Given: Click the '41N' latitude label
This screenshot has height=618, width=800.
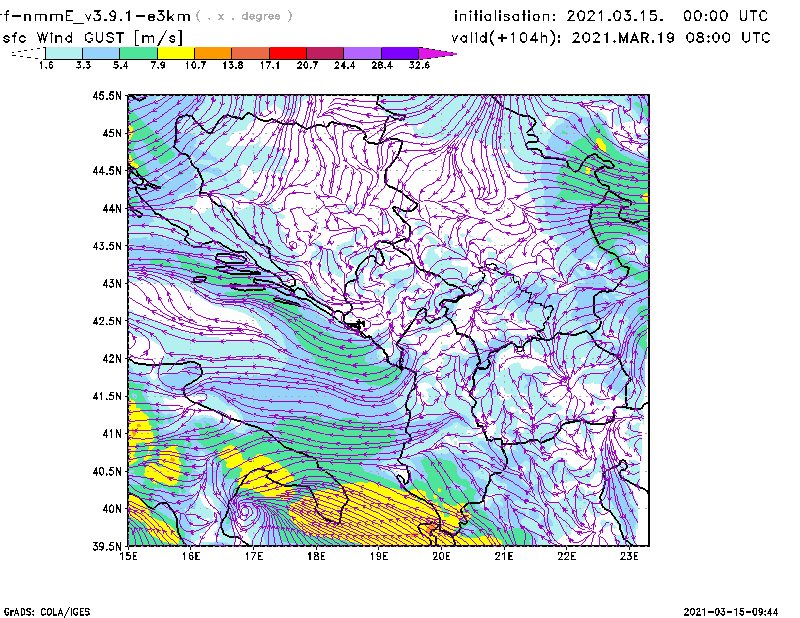Looking at the screenshot, I should coord(112,433).
